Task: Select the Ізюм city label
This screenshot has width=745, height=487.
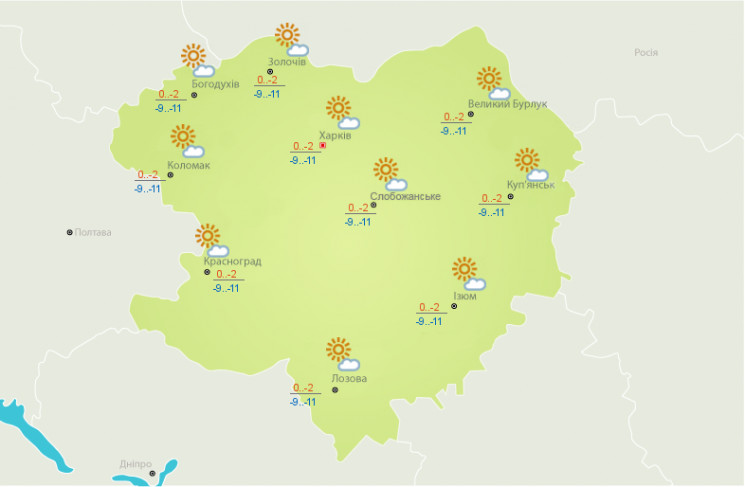Action: (465, 296)
